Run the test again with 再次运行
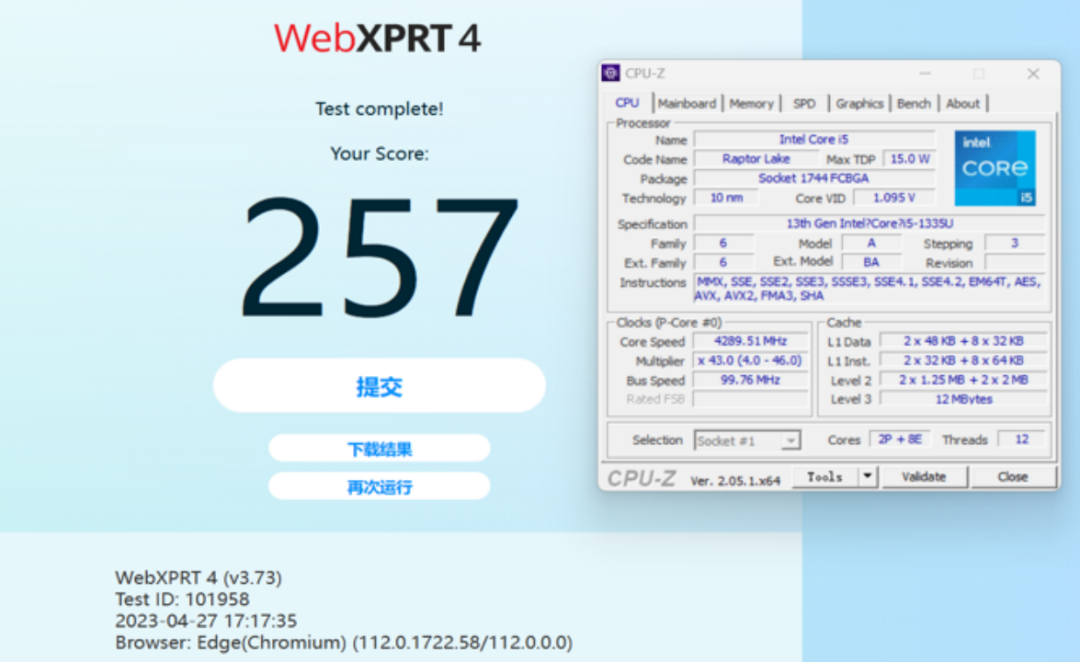Viewport: 1080px width, 662px height. pyautogui.click(x=379, y=487)
